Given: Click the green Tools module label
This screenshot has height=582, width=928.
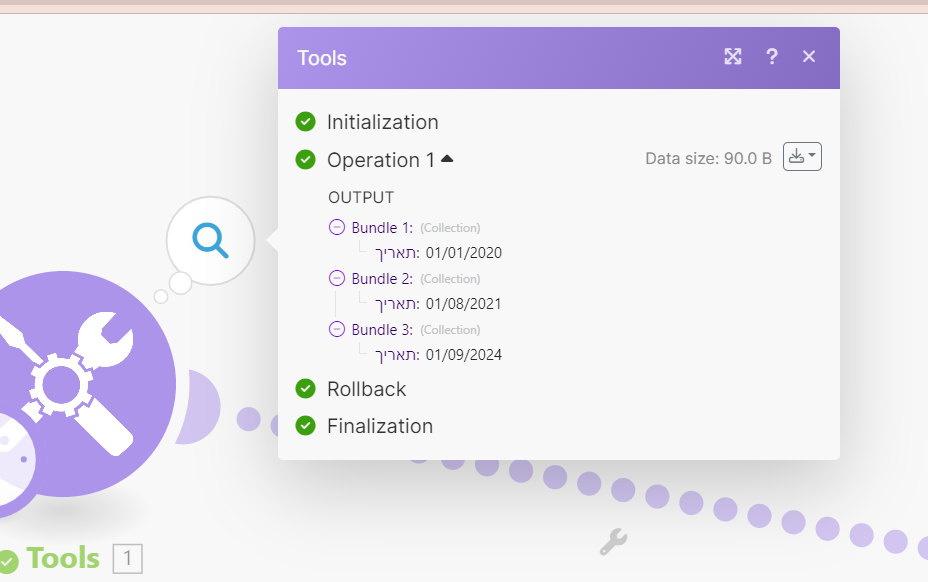Looking at the screenshot, I should [63, 558].
